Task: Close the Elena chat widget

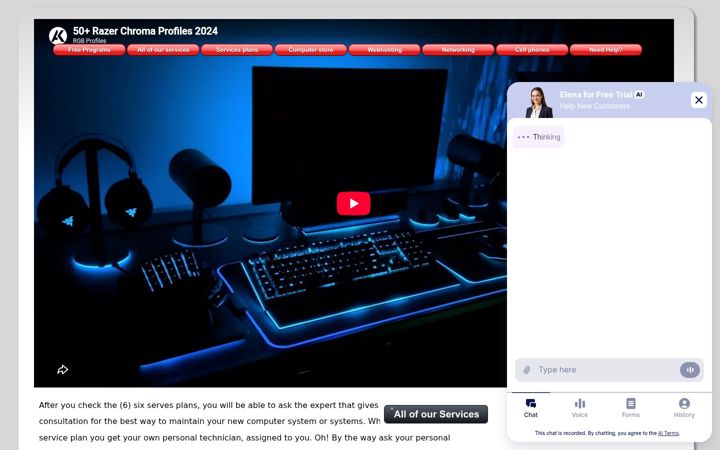Action: point(699,100)
